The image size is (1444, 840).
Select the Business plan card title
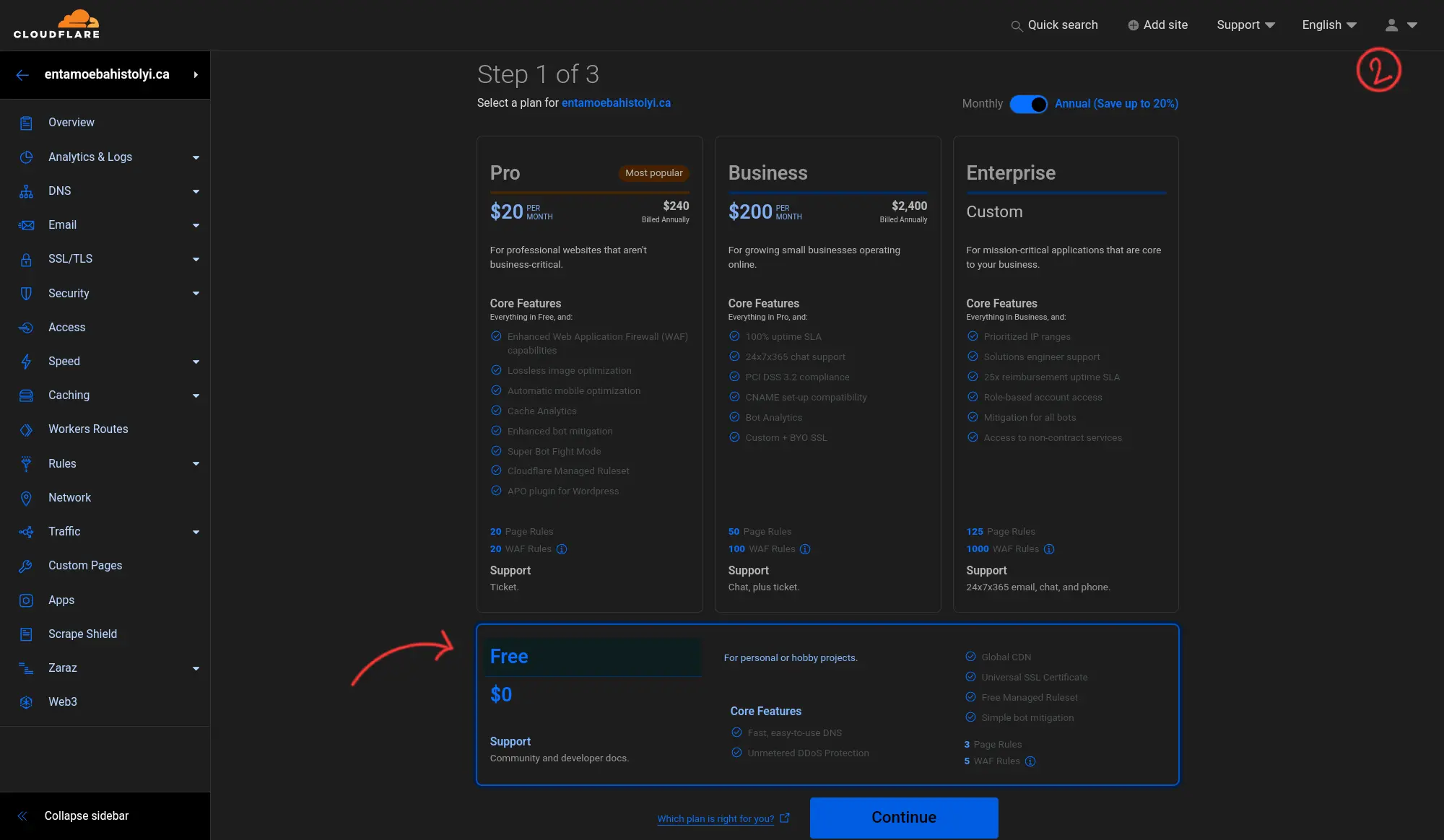767,173
